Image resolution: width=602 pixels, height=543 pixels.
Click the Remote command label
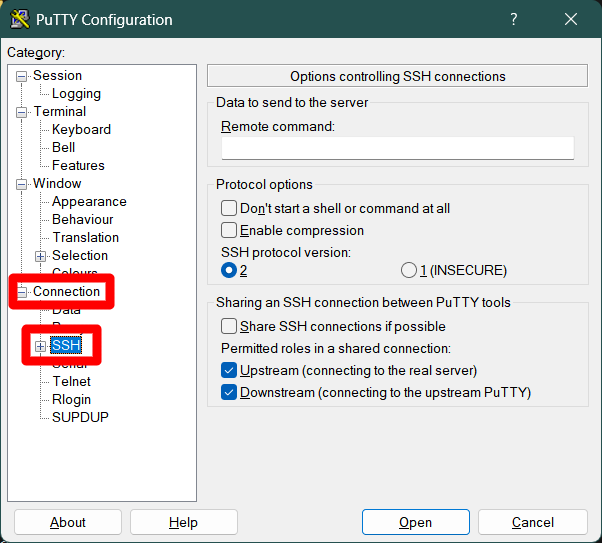(x=278, y=126)
